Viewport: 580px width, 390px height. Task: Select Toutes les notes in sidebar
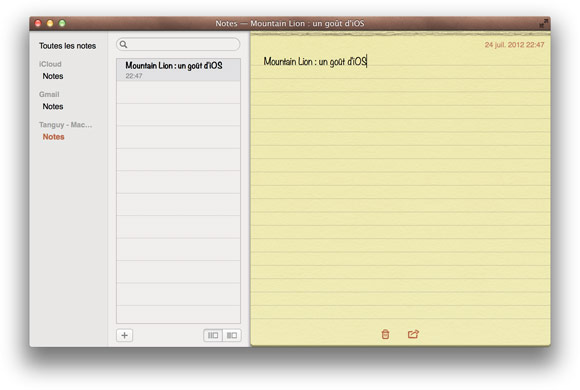pos(67,46)
